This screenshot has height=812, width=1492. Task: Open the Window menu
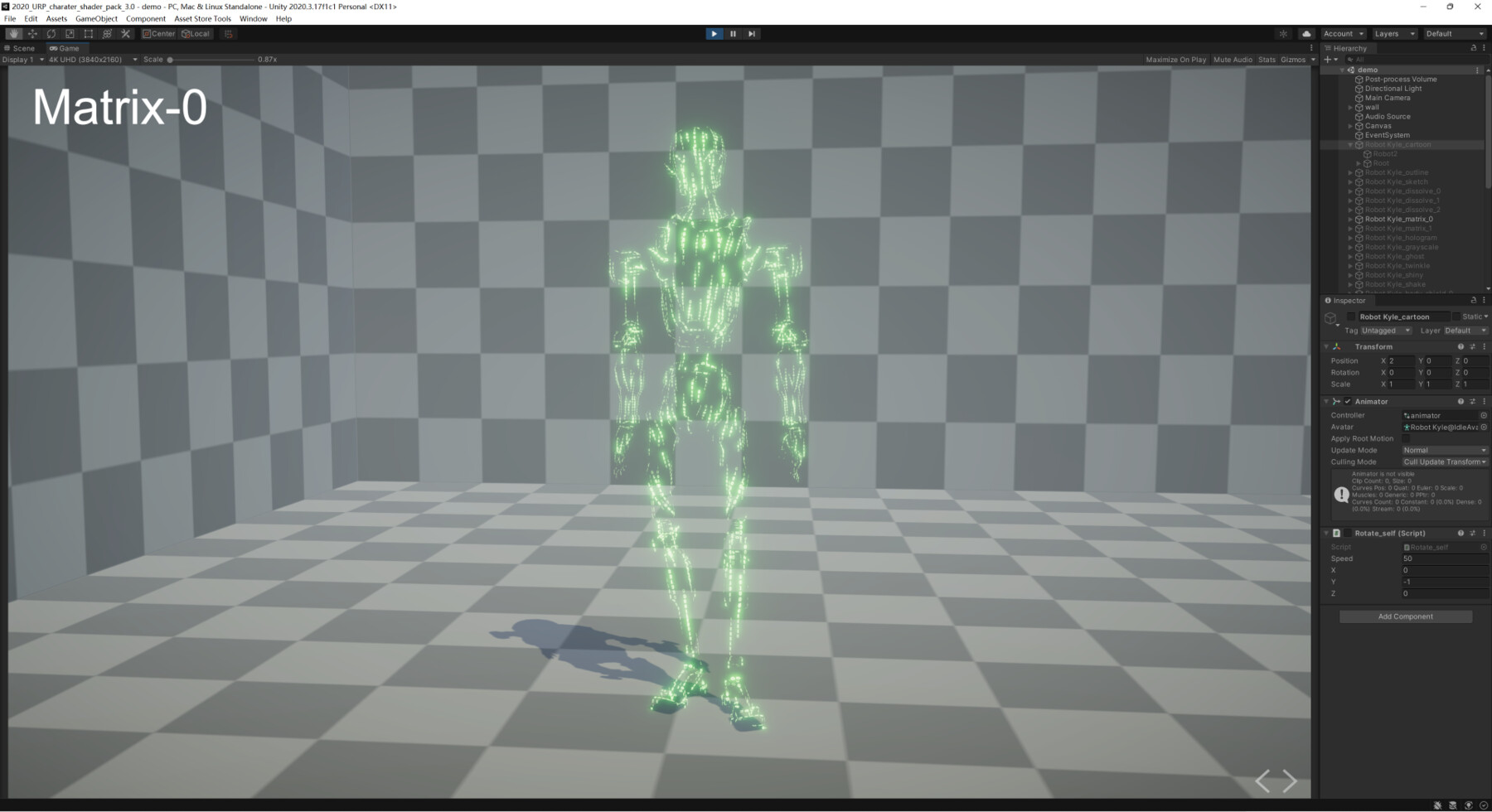point(253,18)
